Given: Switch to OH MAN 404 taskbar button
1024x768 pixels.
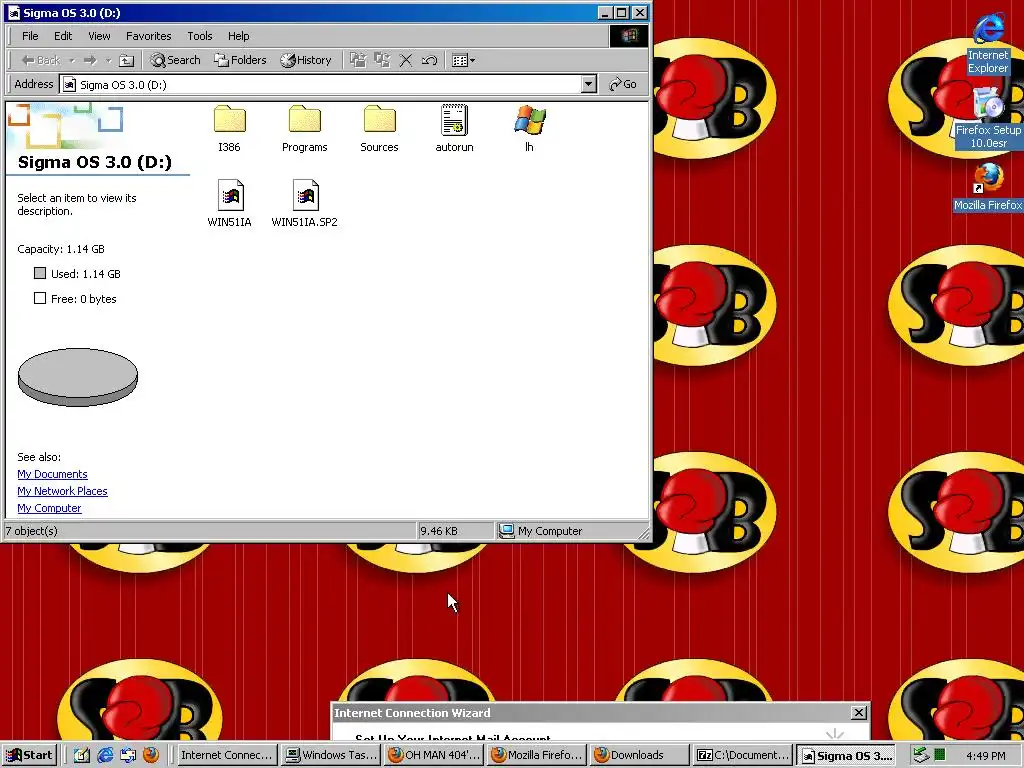Looking at the screenshot, I should point(434,755).
